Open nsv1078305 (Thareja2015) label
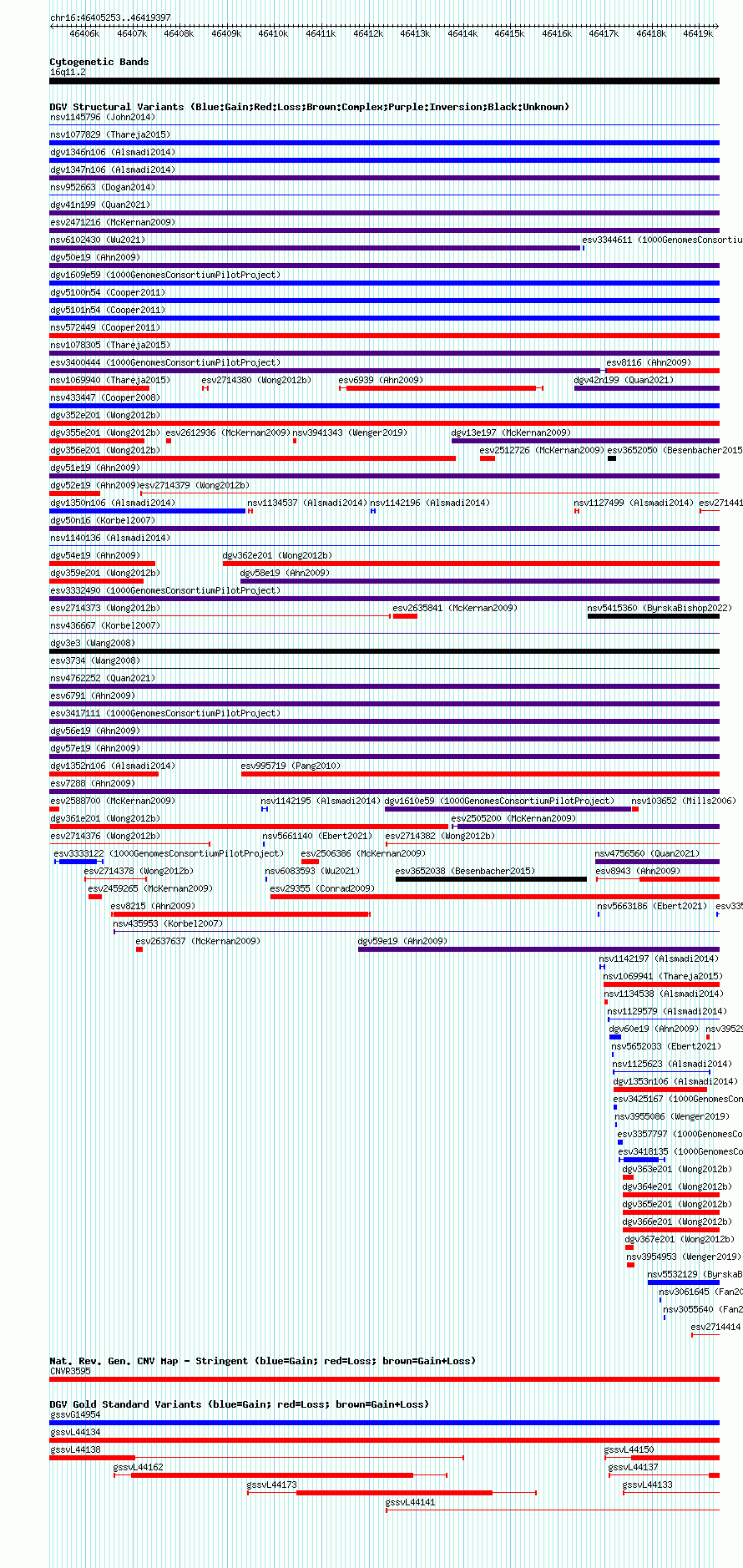Image resolution: width=743 pixels, height=1568 pixels. 109,345
